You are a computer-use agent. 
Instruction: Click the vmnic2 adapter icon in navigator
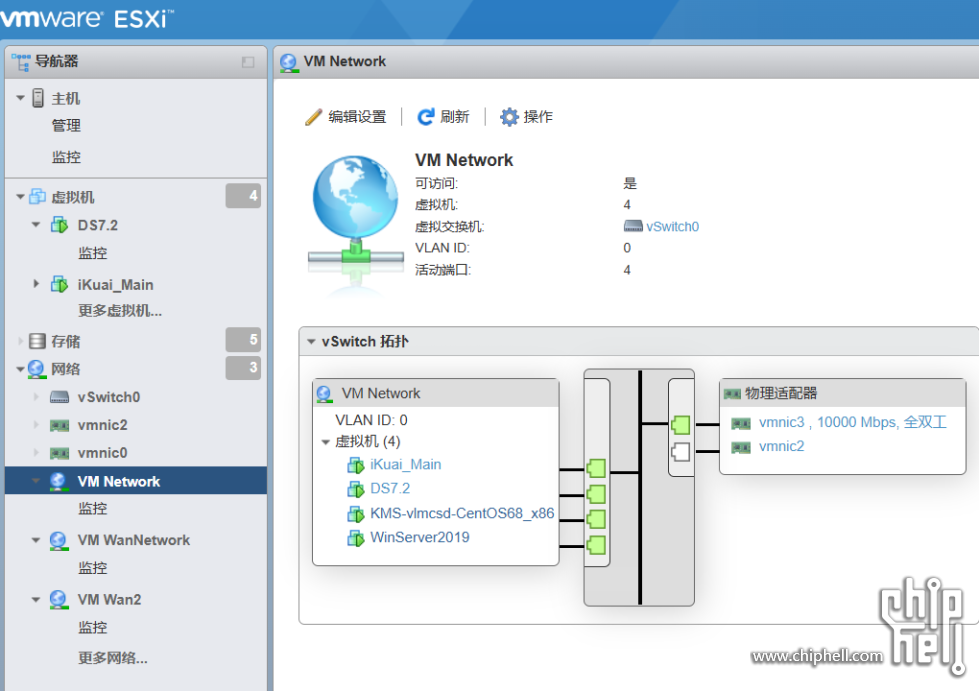tap(59, 425)
